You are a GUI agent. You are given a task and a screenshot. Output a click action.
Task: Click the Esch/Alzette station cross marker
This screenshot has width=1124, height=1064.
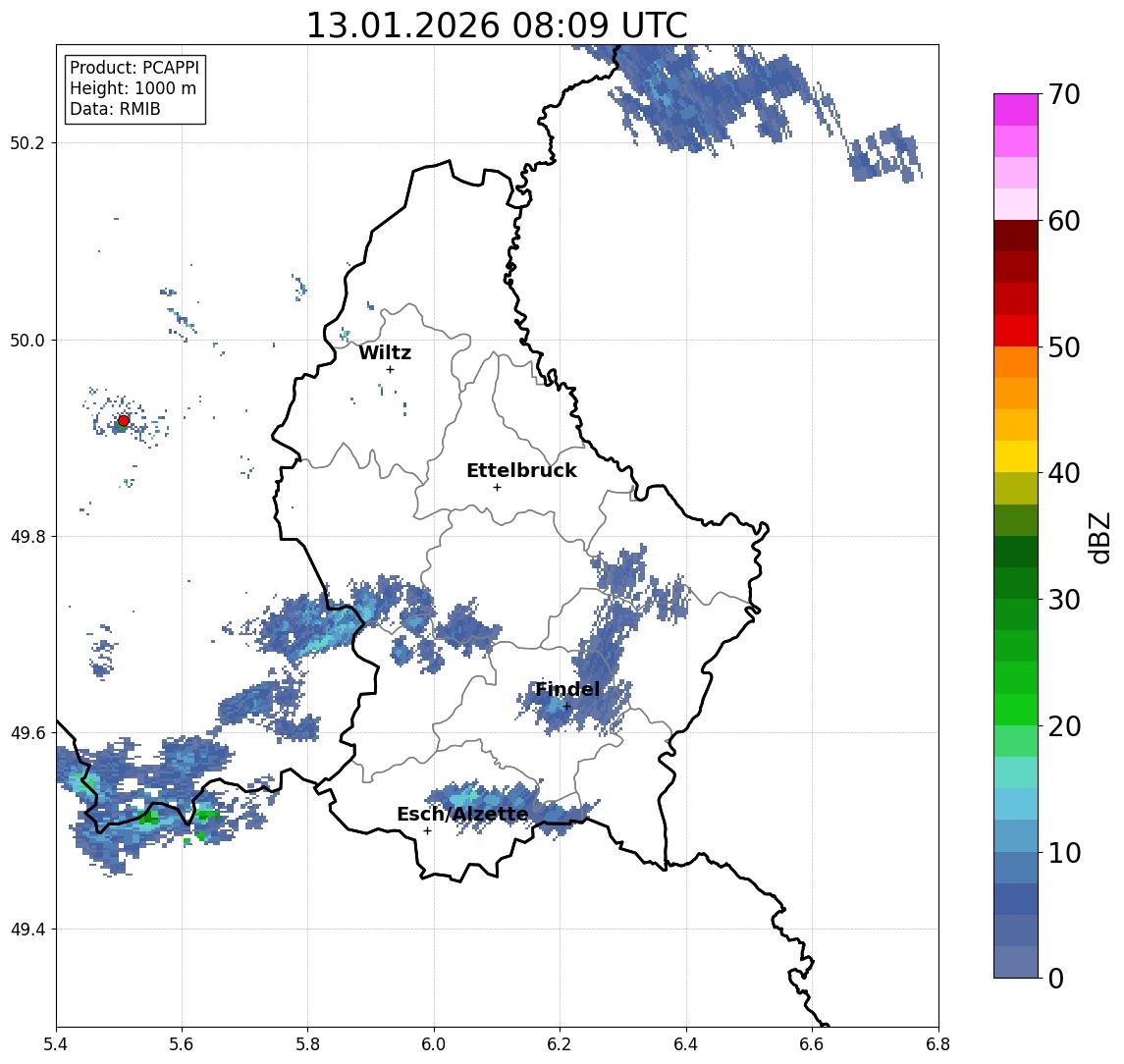tap(427, 831)
